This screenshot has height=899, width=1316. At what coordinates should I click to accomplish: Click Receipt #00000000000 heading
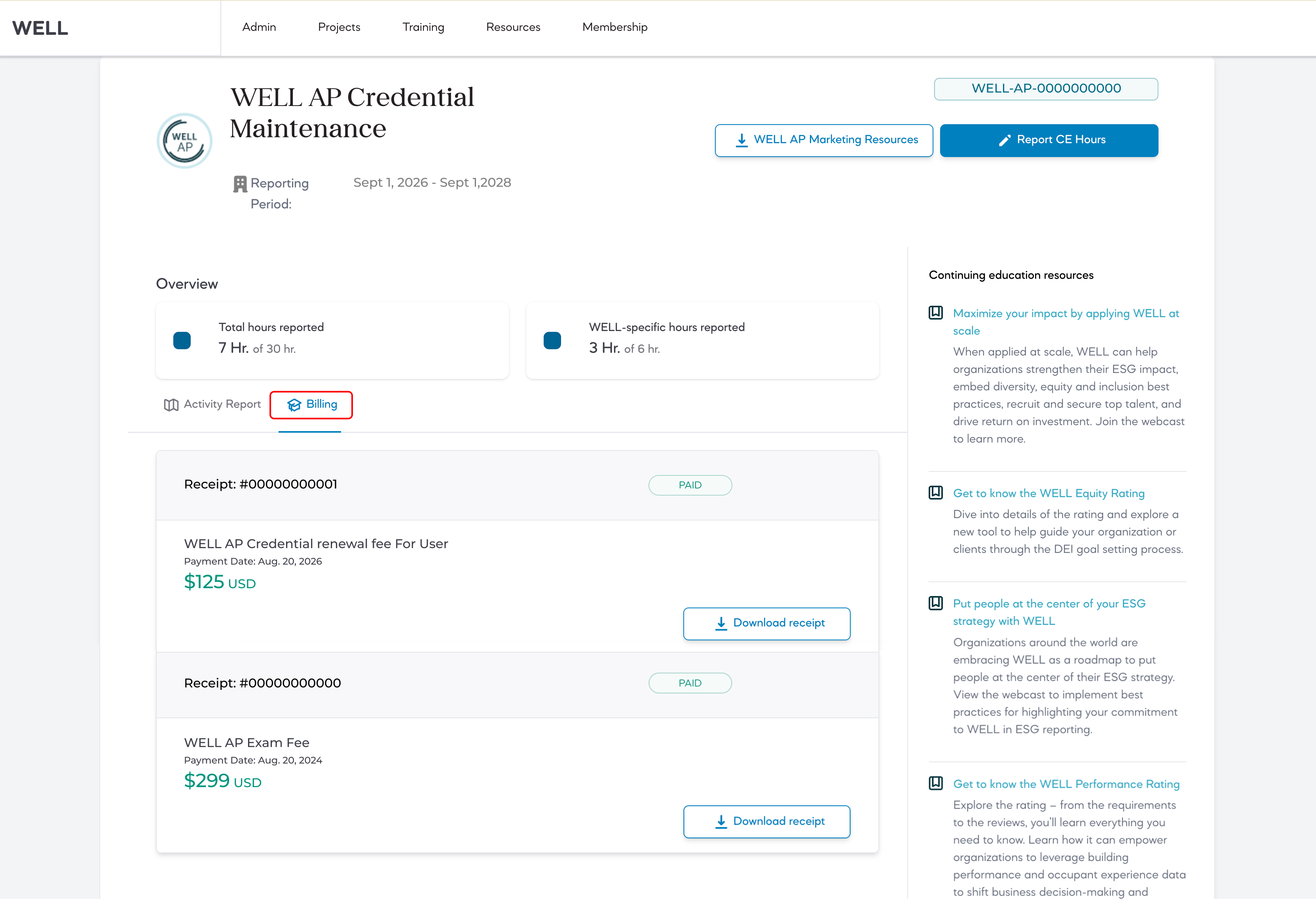coord(262,683)
